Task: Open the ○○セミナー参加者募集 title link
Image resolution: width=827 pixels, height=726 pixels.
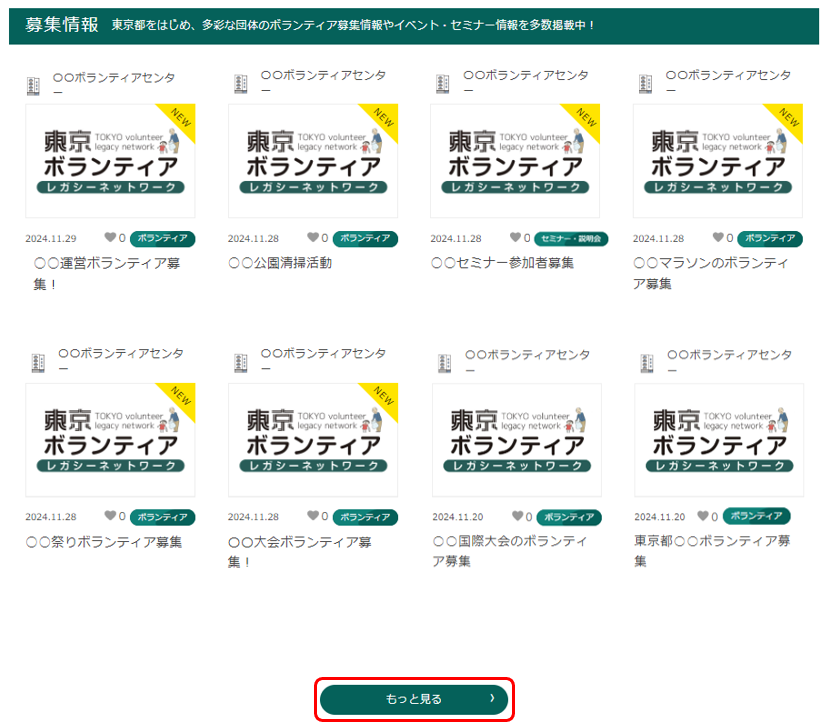Action: 502,263
